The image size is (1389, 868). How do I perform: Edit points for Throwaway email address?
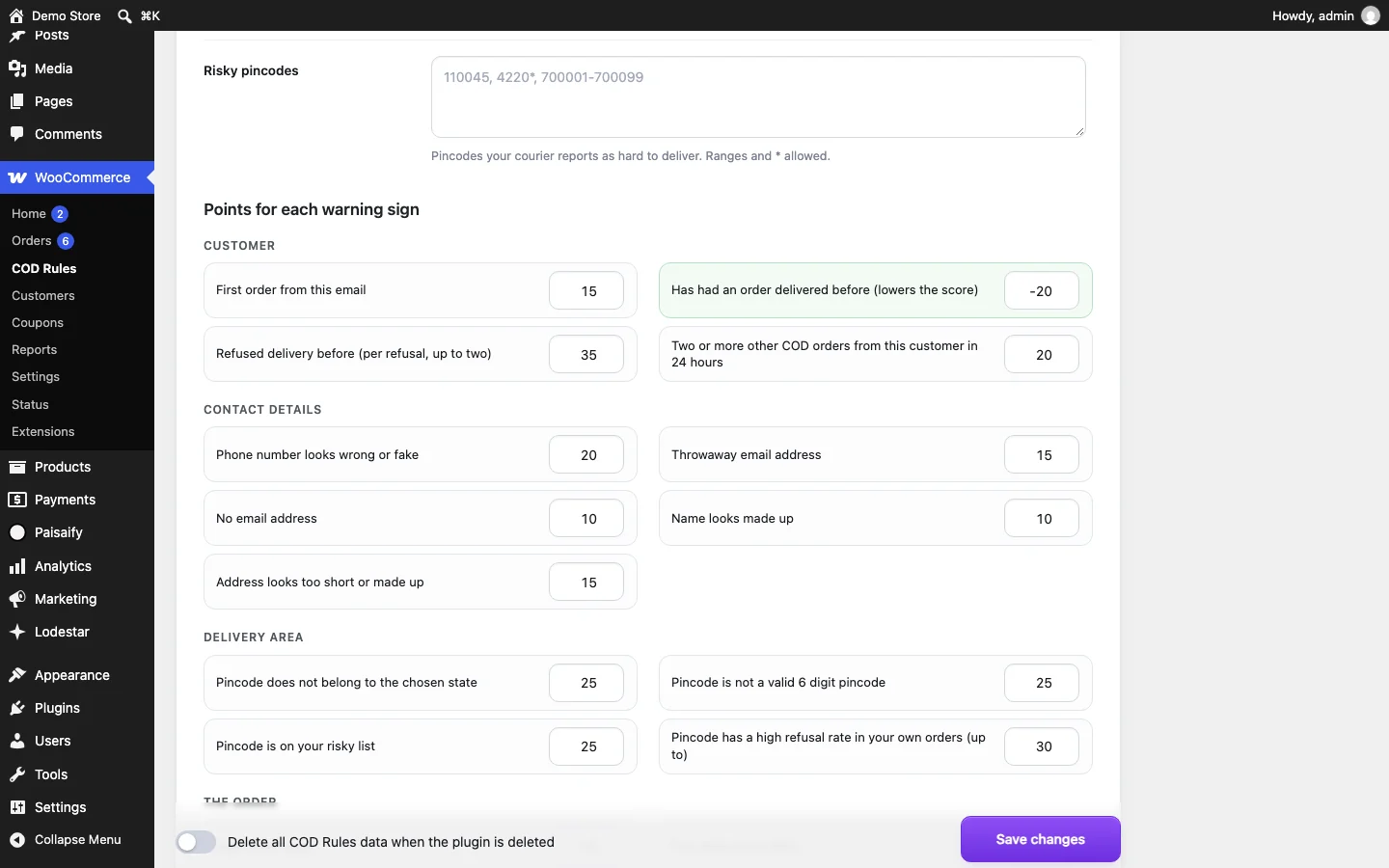click(1042, 455)
